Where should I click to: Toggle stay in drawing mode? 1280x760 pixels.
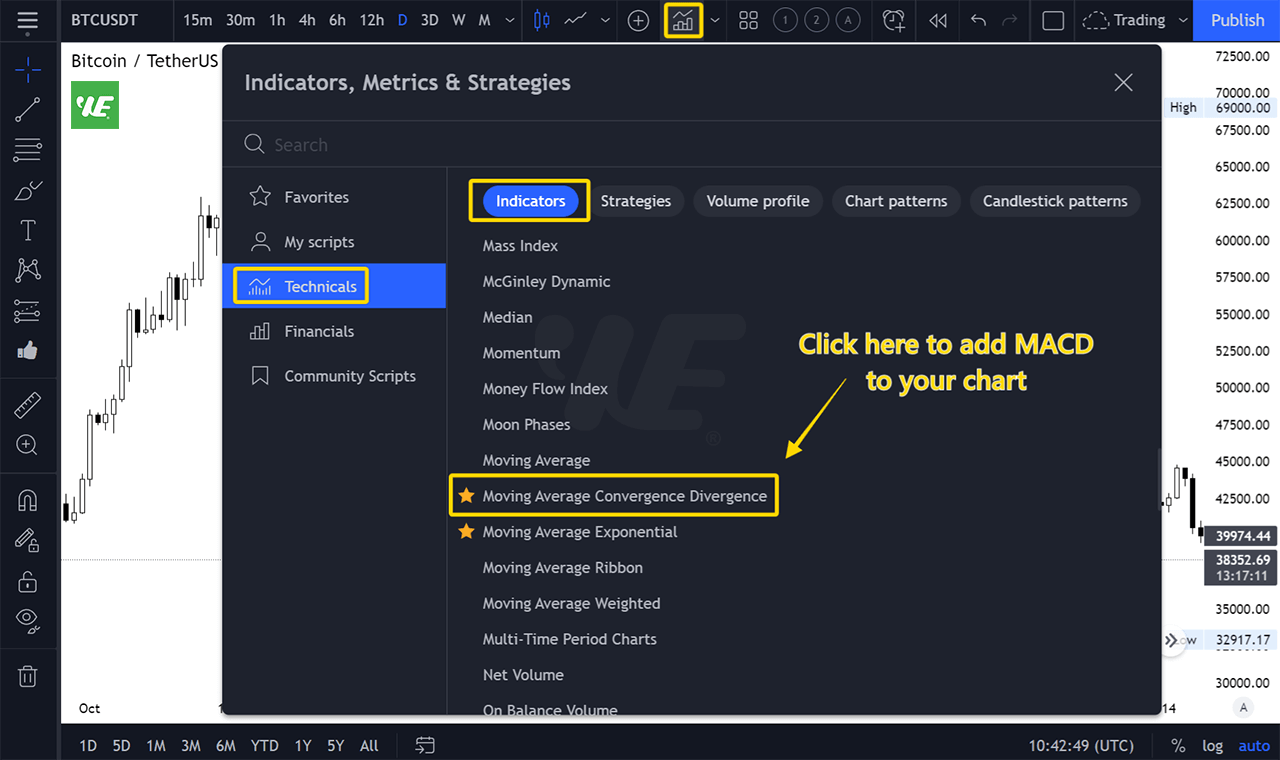pyautogui.click(x=28, y=540)
